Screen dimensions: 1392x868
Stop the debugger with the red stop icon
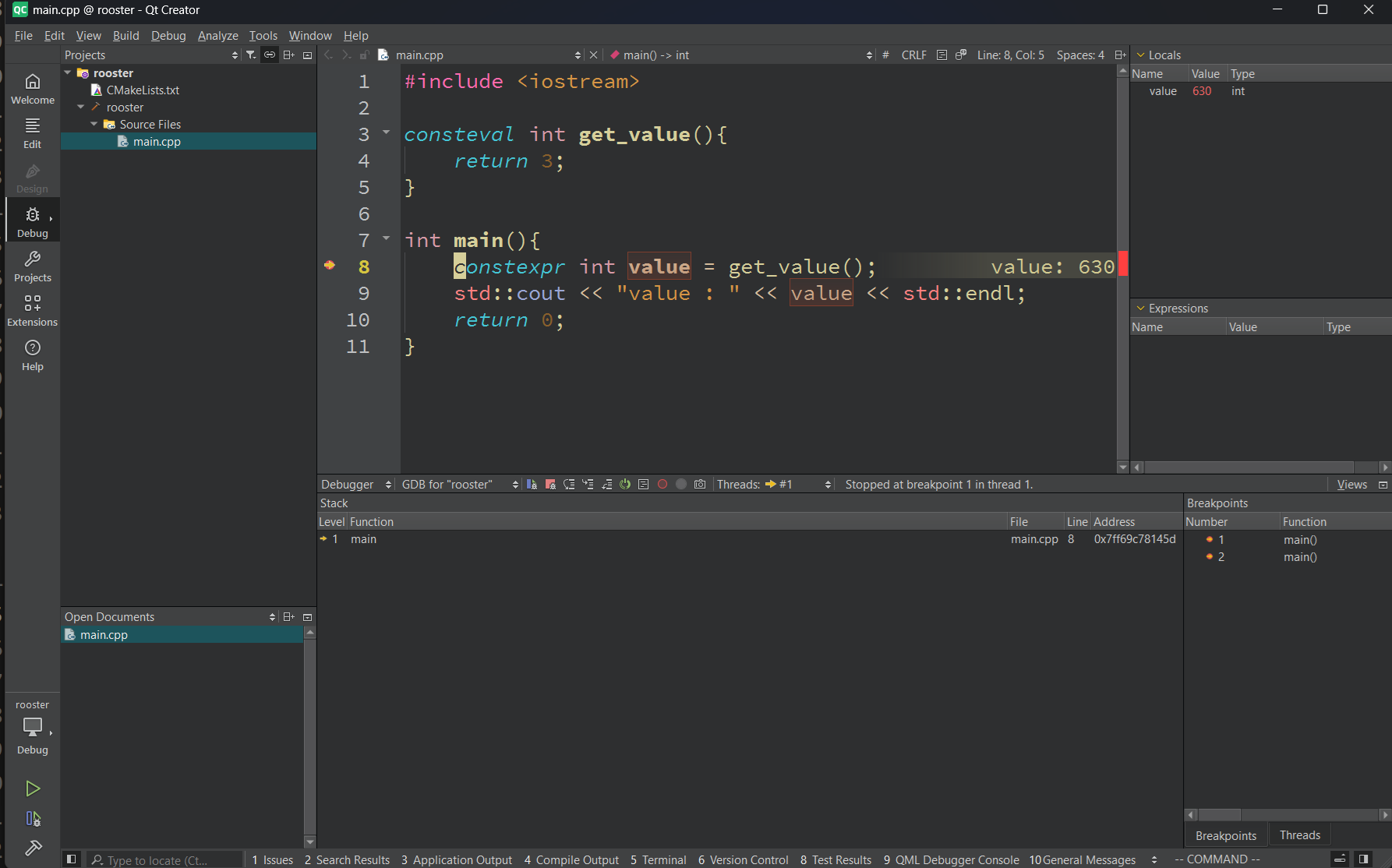pos(550,485)
